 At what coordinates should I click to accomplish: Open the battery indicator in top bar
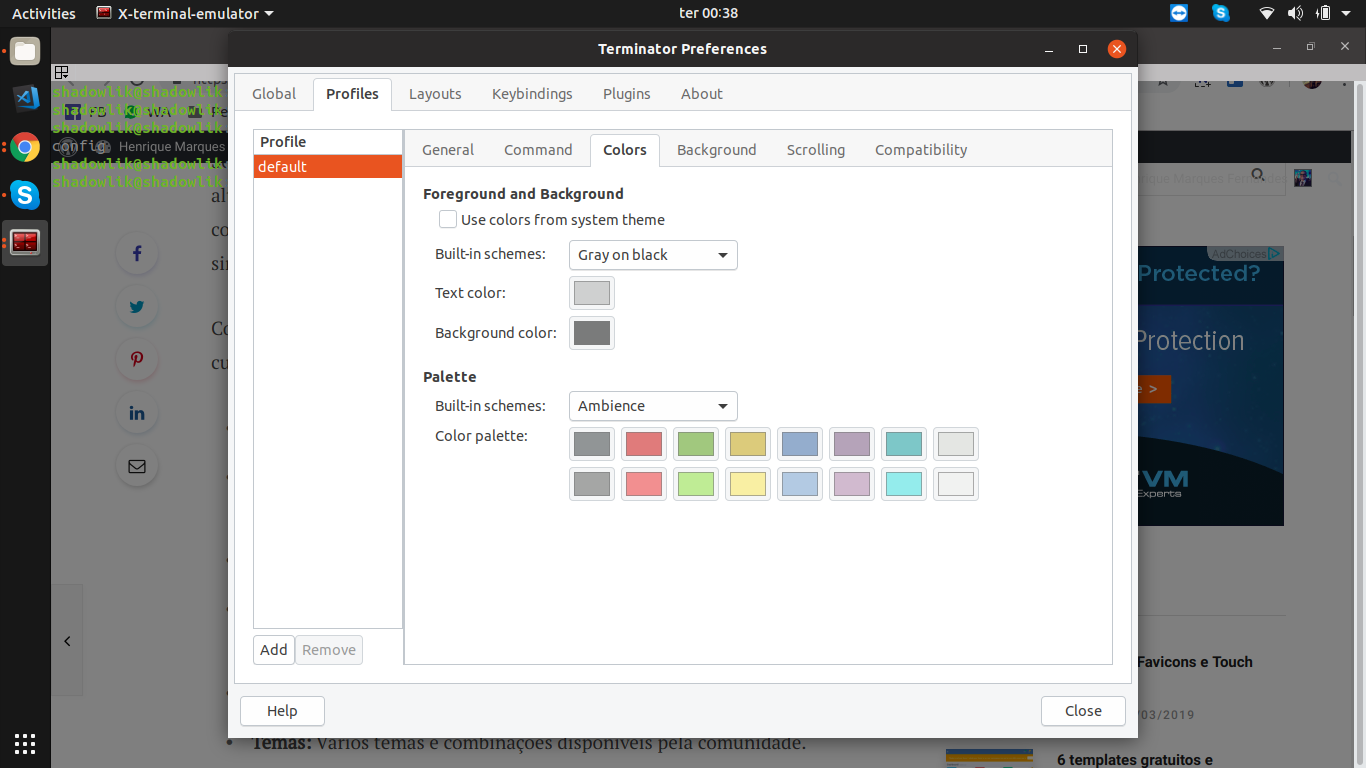tap(1323, 13)
